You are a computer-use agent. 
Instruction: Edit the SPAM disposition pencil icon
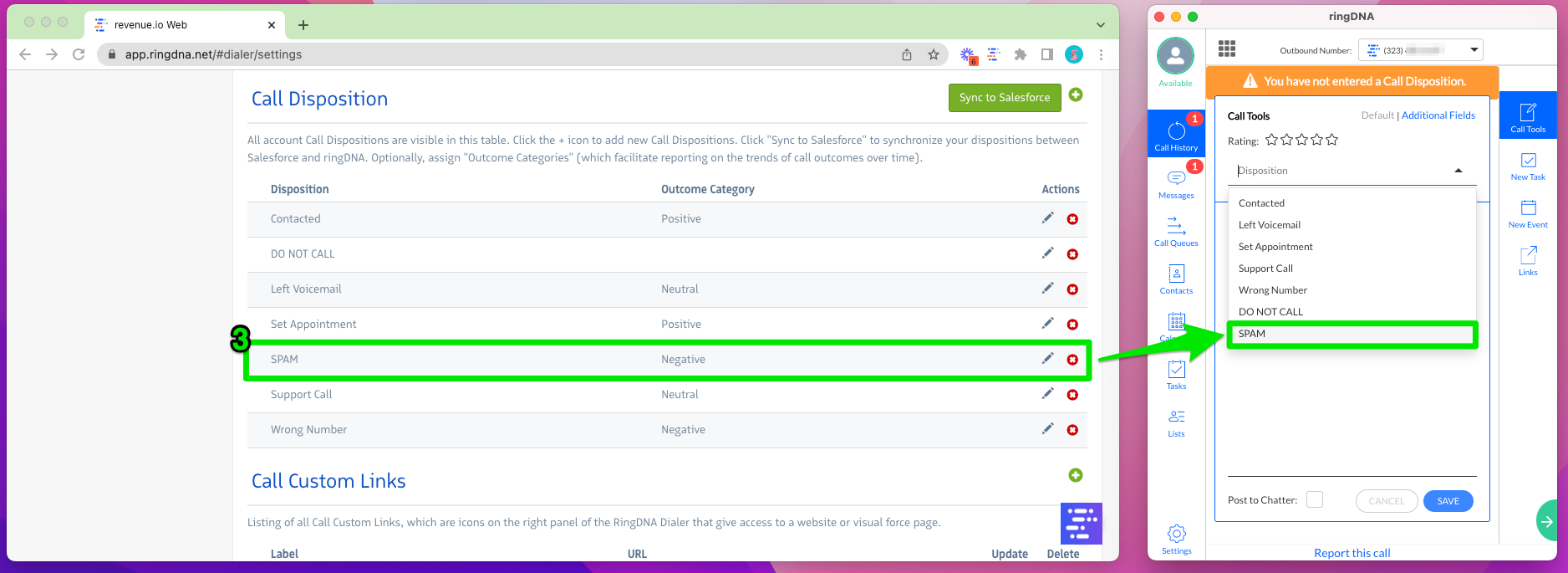click(1047, 359)
